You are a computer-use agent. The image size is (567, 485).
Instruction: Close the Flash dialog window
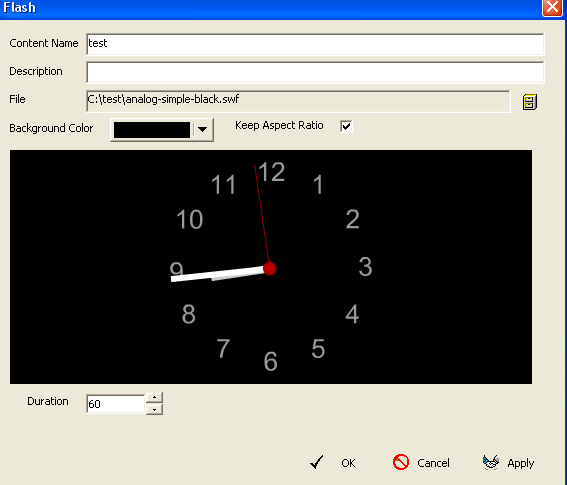[x=552, y=7]
